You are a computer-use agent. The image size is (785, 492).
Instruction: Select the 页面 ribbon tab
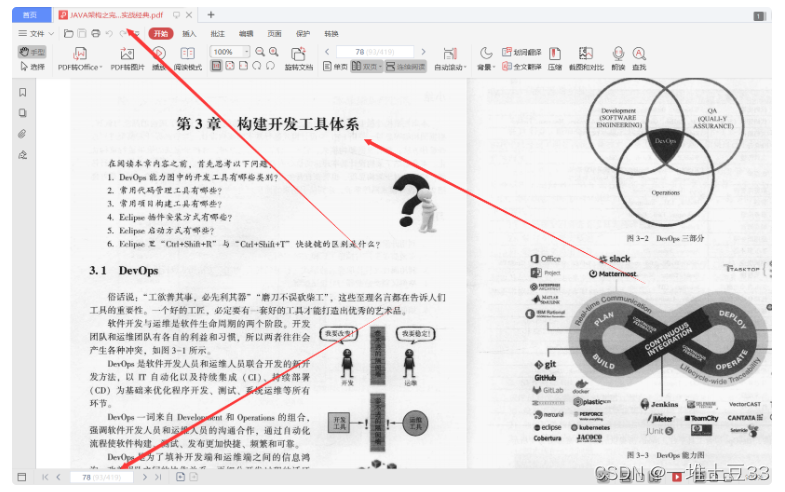pyautogui.click(x=274, y=34)
